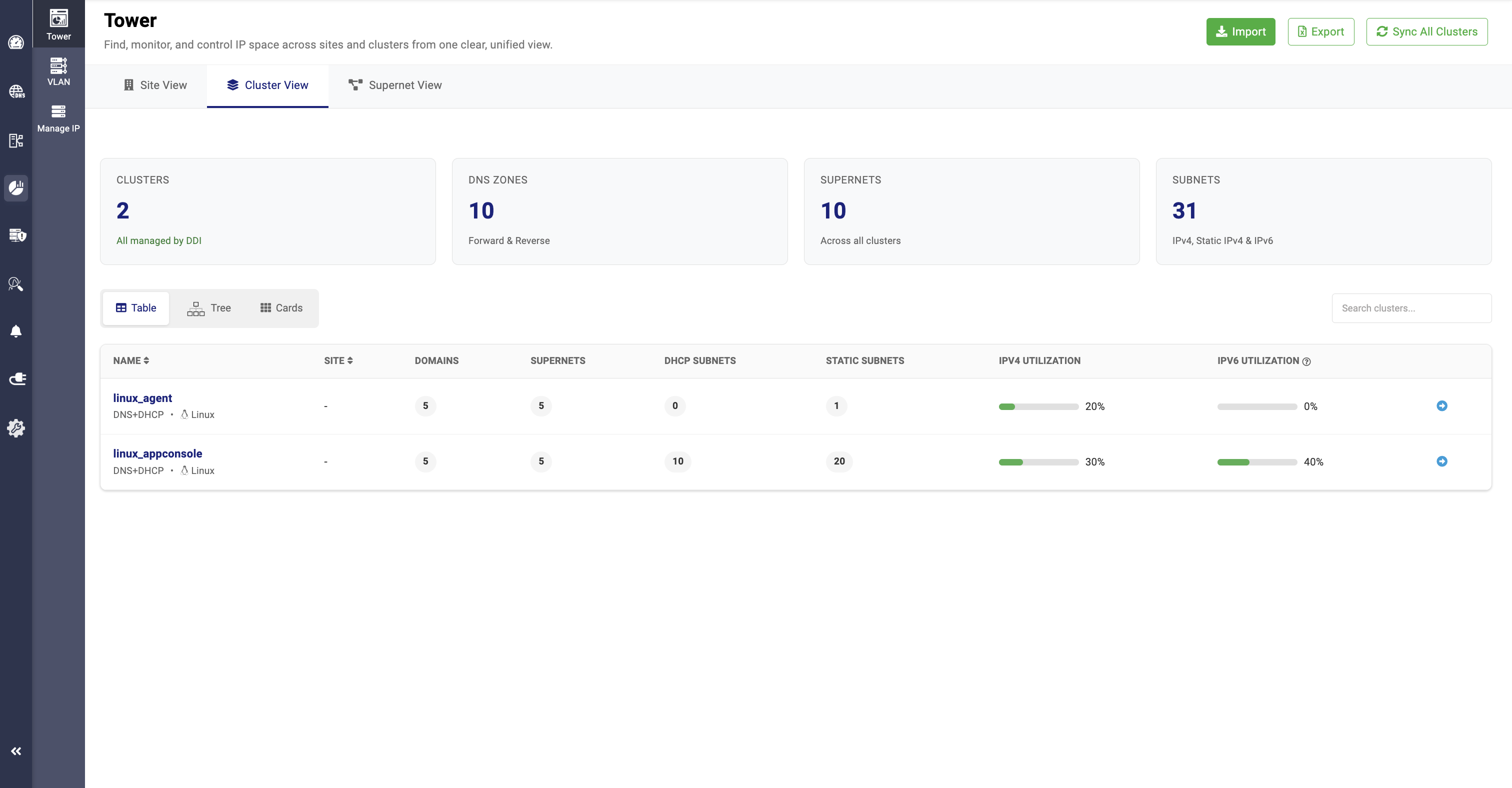Open the notifications bell icon
This screenshot has height=788, width=1512.
(x=16, y=331)
